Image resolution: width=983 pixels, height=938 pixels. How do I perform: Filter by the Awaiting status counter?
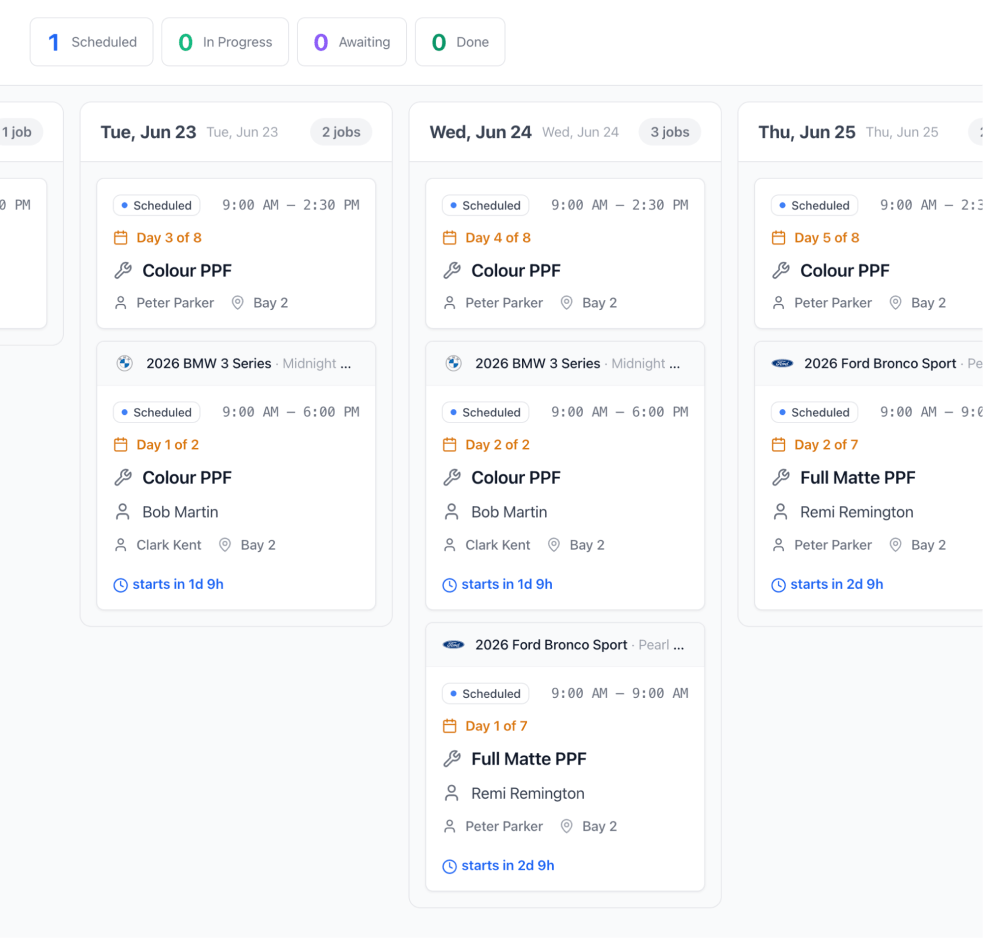coord(352,42)
